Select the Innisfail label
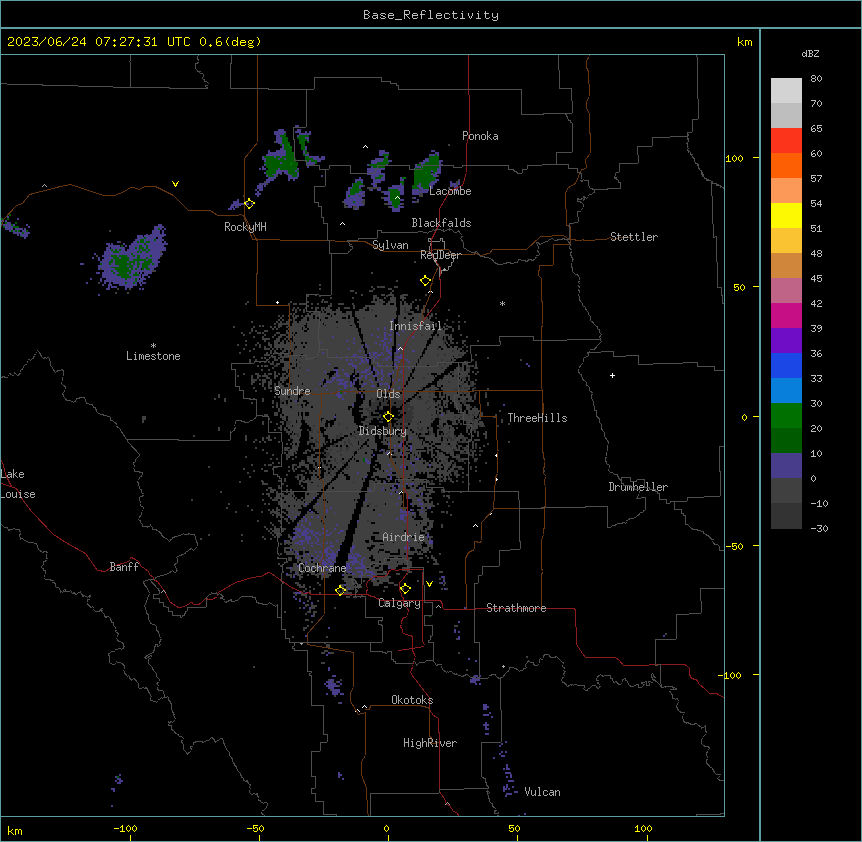This screenshot has width=862, height=842. click(x=415, y=326)
